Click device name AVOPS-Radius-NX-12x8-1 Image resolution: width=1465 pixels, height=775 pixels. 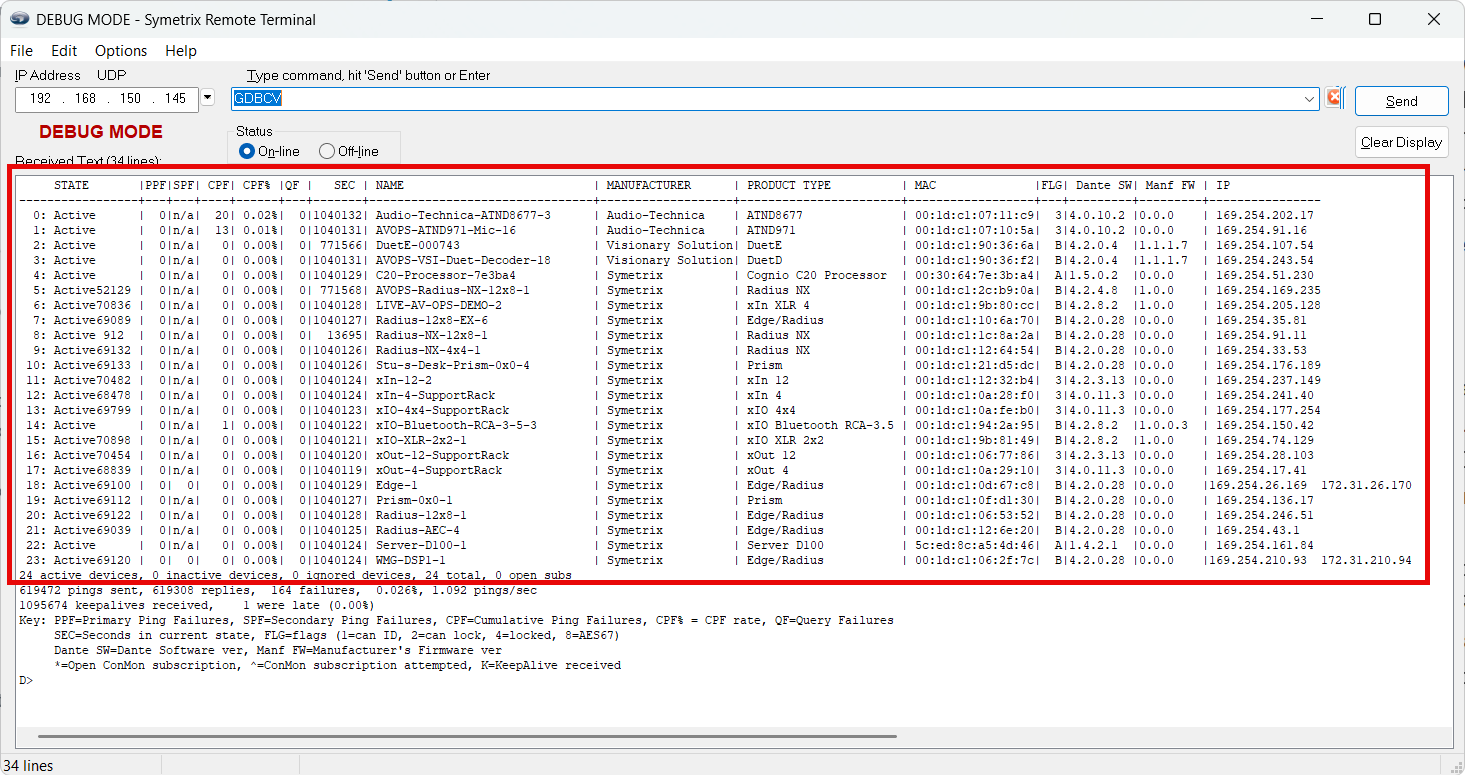click(453, 290)
